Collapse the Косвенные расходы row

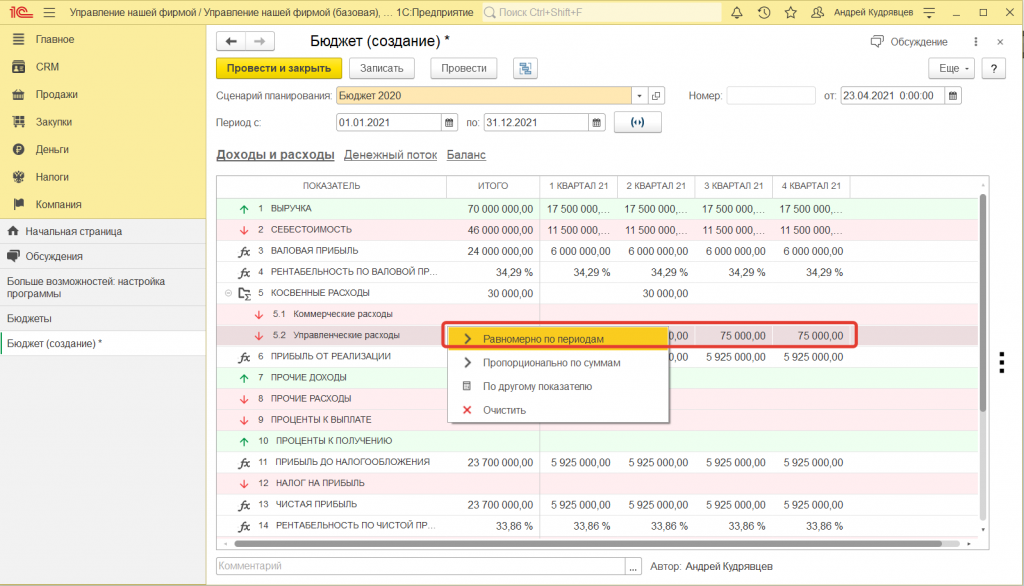tap(227, 293)
